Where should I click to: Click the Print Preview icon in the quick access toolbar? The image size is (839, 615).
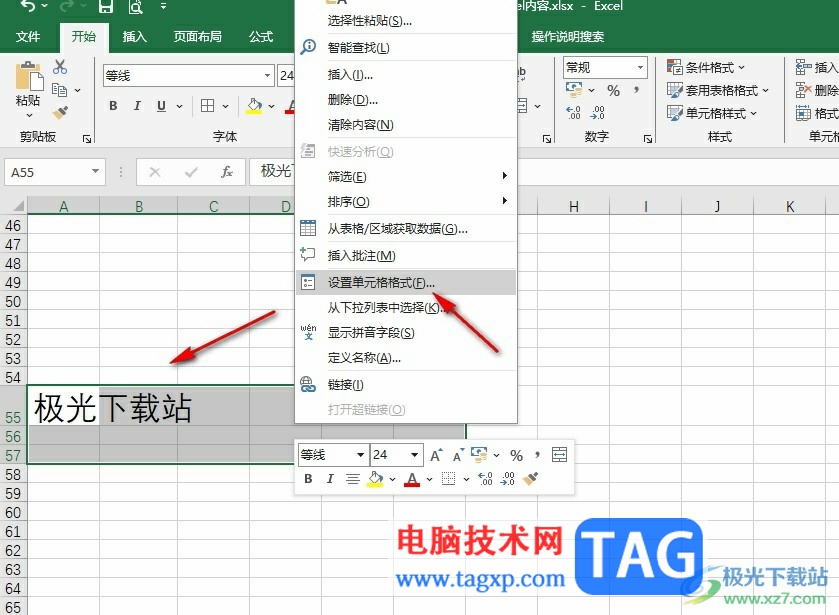(136, 6)
